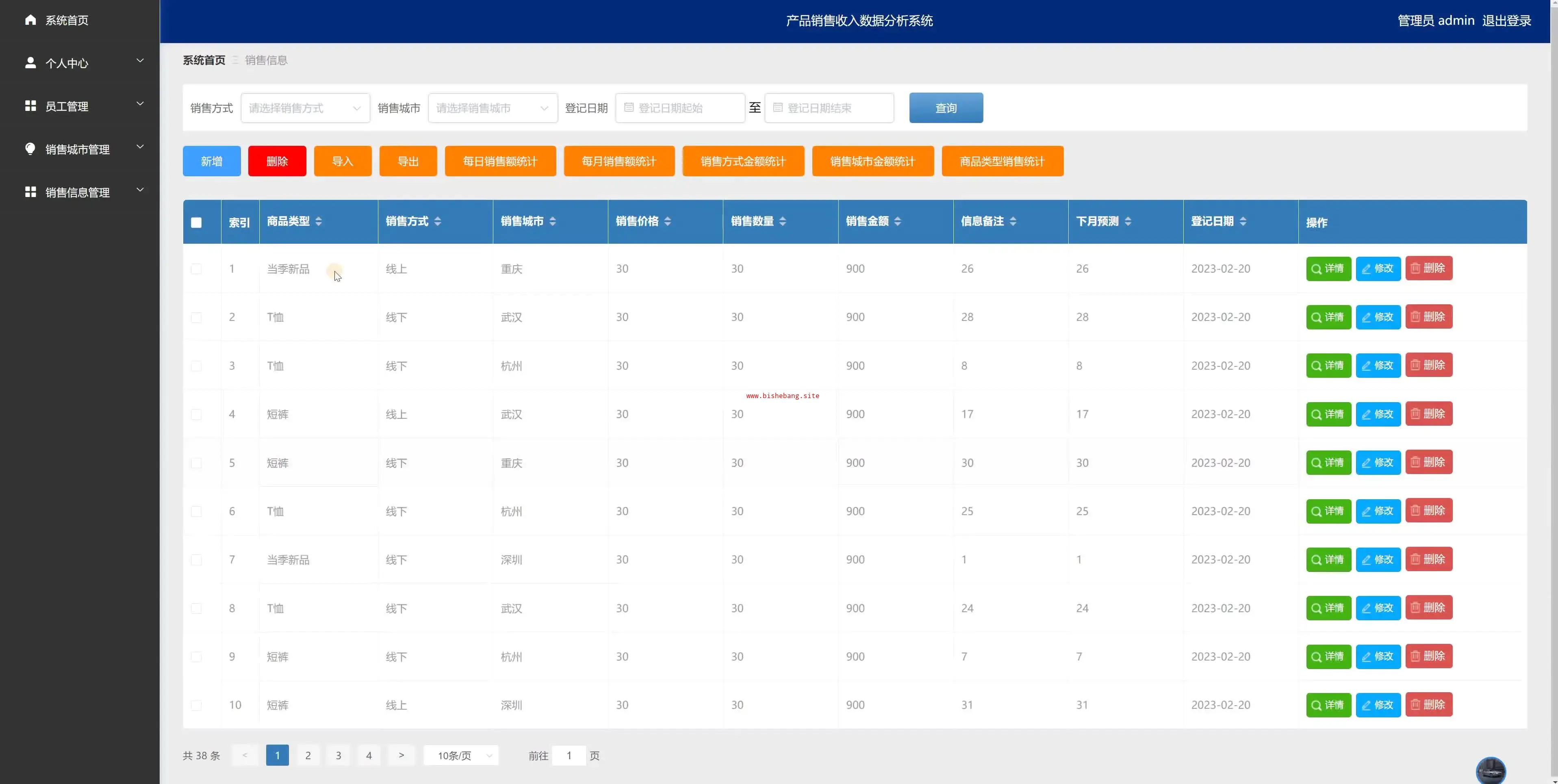
Task: Click sort arrows on 商品类型 column
Action: coord(319,221)
